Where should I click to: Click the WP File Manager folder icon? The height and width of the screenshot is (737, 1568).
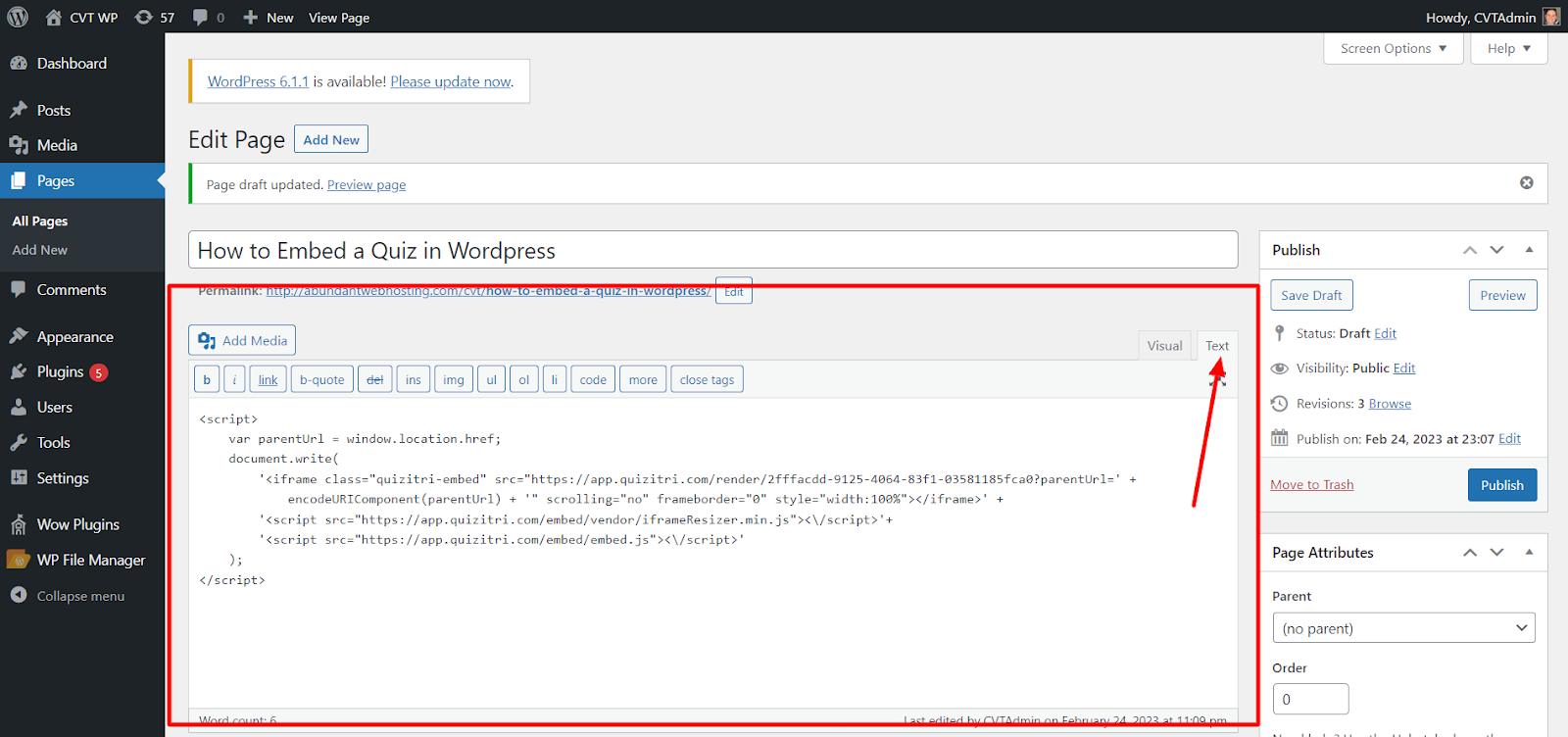tap(19, 560)
